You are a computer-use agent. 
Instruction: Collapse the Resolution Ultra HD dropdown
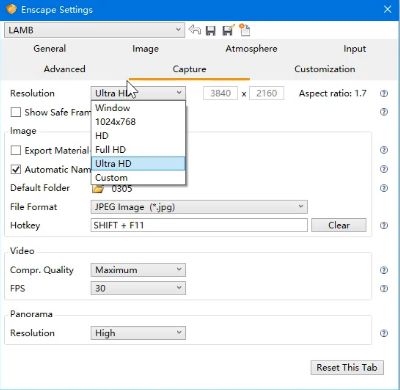[138, 93]
